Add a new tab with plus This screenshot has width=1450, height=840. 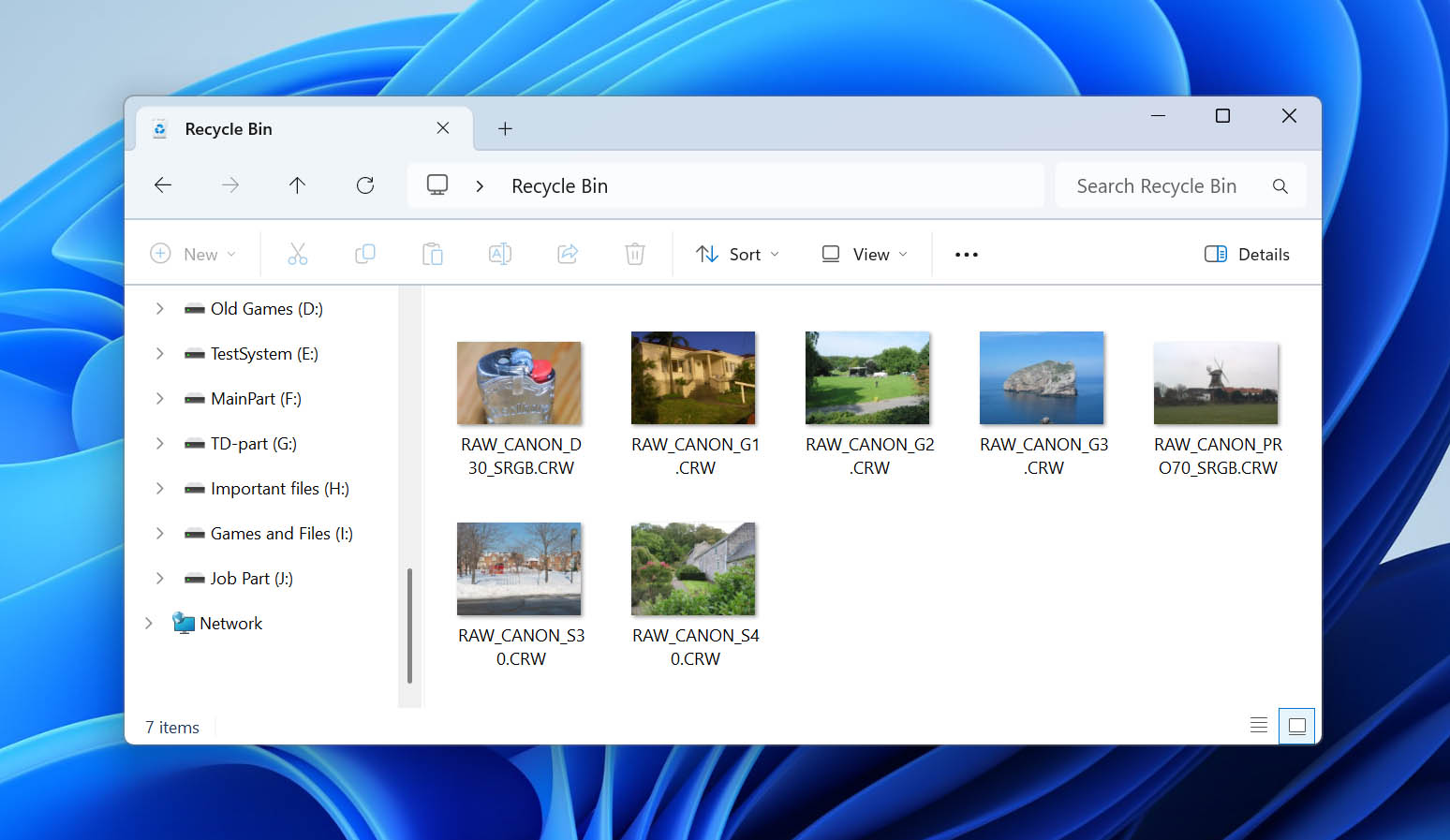coord(505,128)
